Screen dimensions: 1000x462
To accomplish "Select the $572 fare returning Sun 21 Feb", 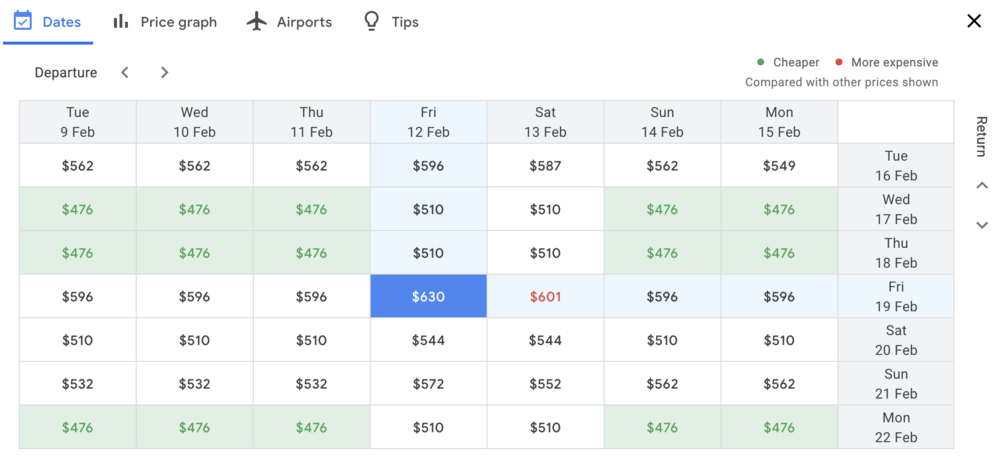I will pyautogui.click(x=428, y=384).
